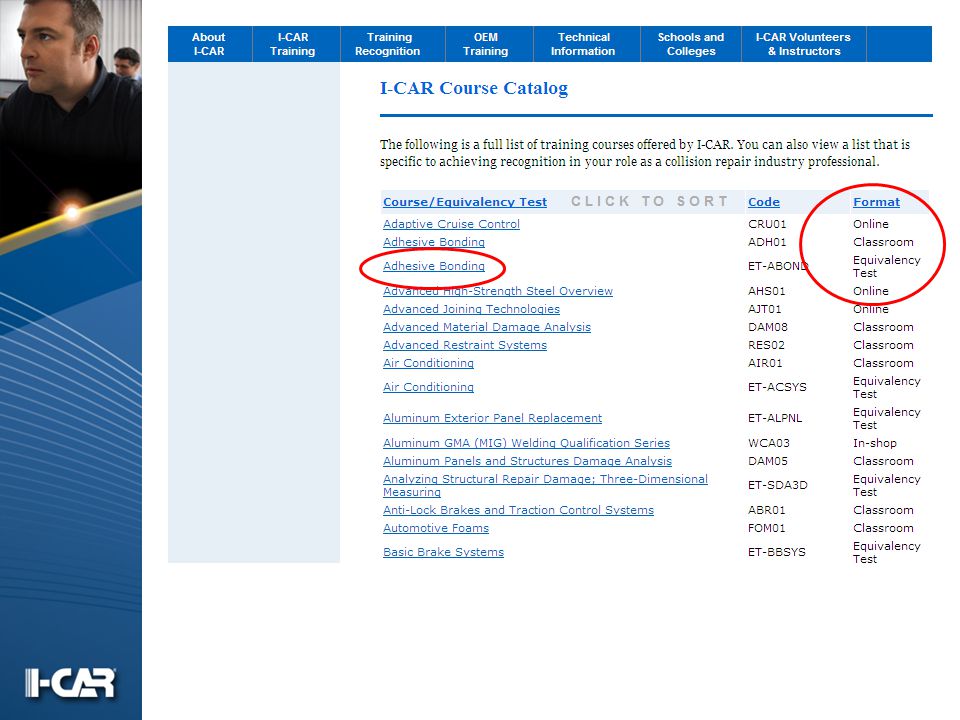Sort the catalog by the Code column
This screenshot has width=960, height=720.
tap(763, 202)
